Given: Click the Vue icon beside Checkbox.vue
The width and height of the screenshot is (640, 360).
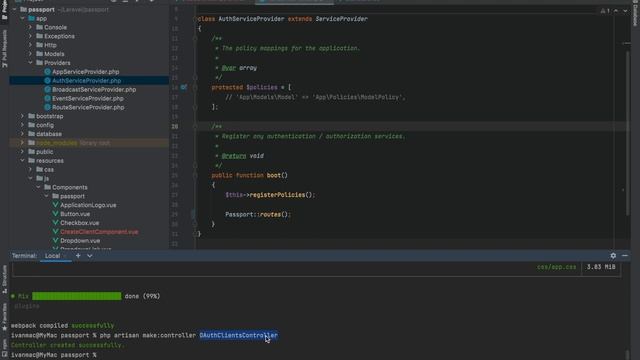Looking at the screenshot, I should (56, 223).
